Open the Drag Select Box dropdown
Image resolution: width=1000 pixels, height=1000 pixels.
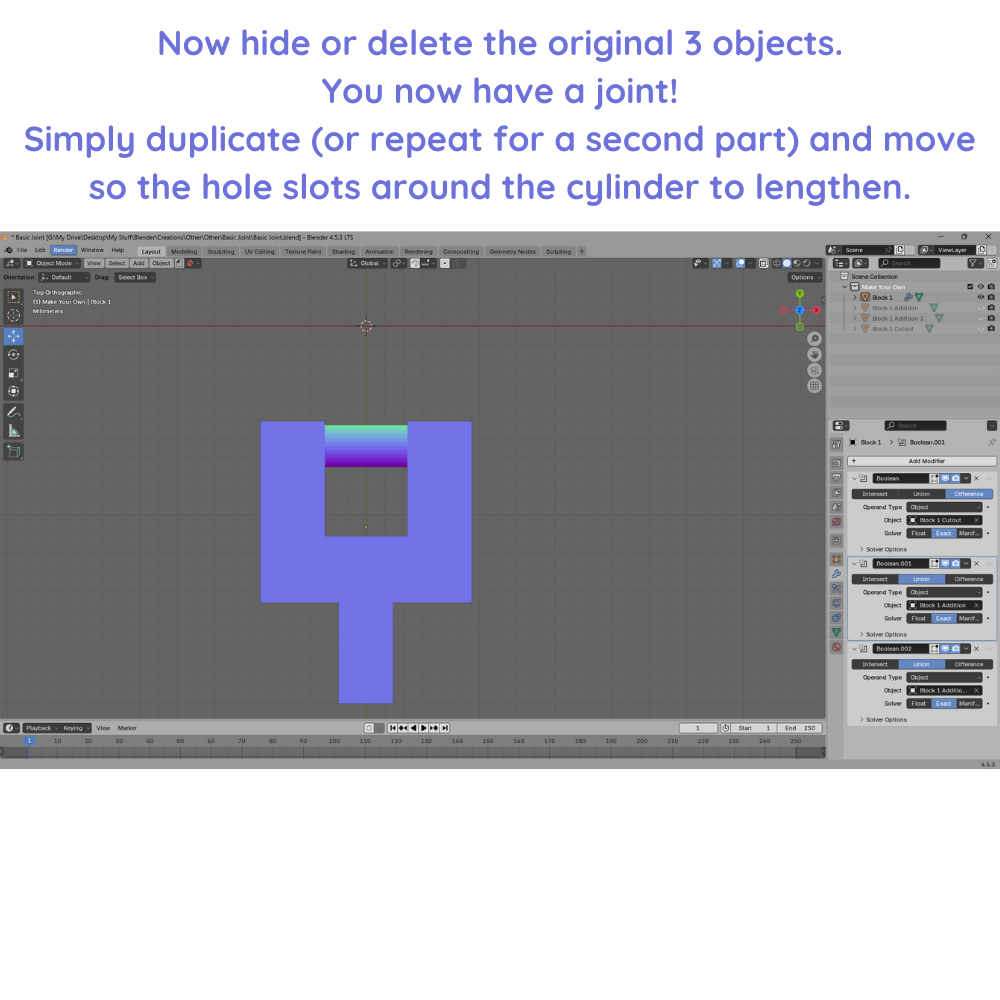coord(135,277)
